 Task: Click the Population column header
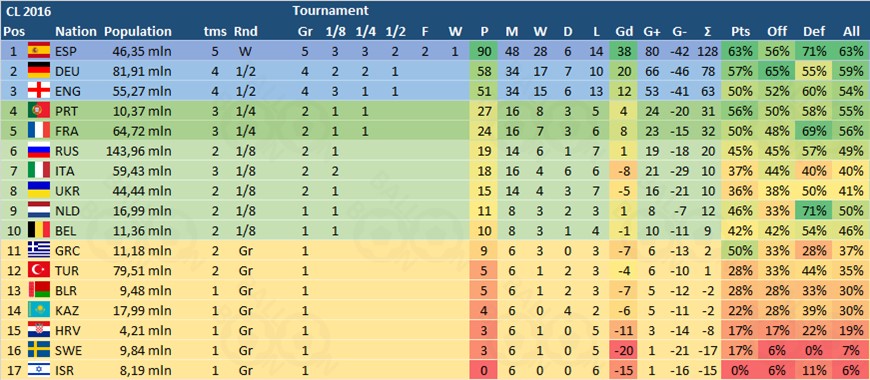(138, 32)
